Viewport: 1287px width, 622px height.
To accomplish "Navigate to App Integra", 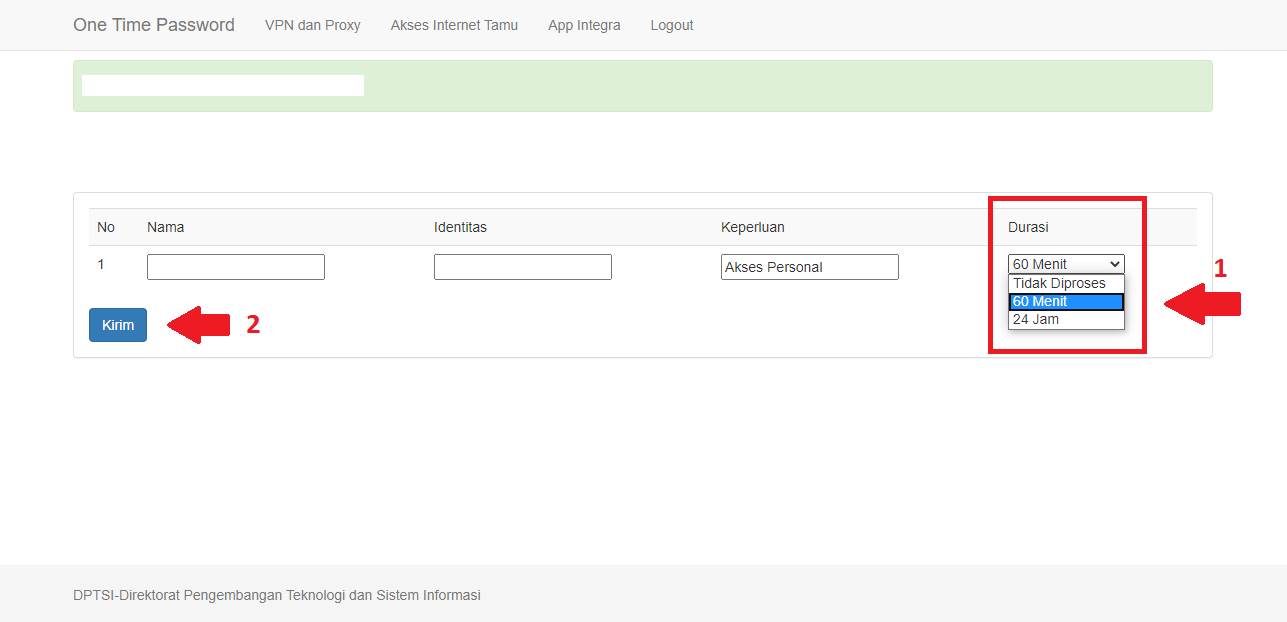I will coord(584,25).
